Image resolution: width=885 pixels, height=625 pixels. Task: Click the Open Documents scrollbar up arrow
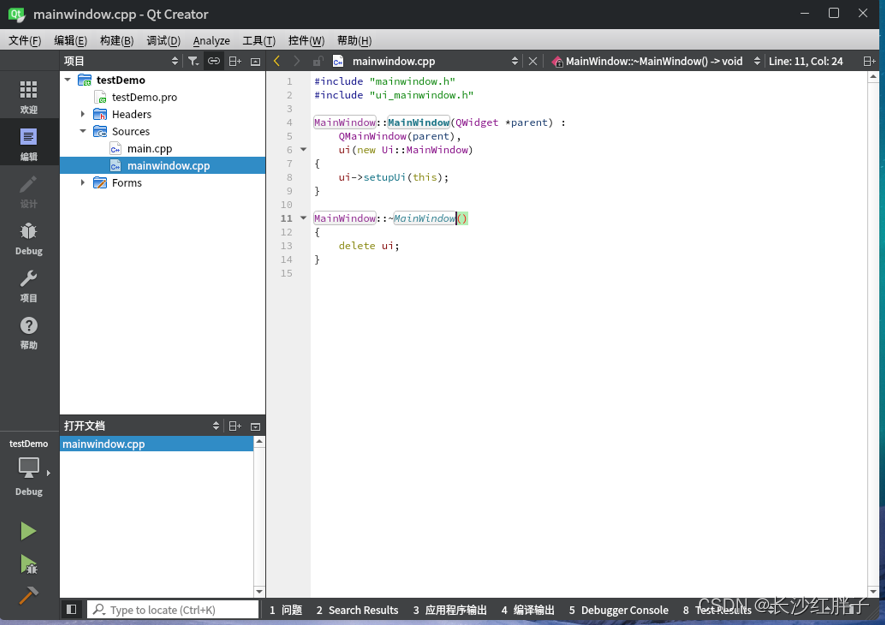[259, 441]
